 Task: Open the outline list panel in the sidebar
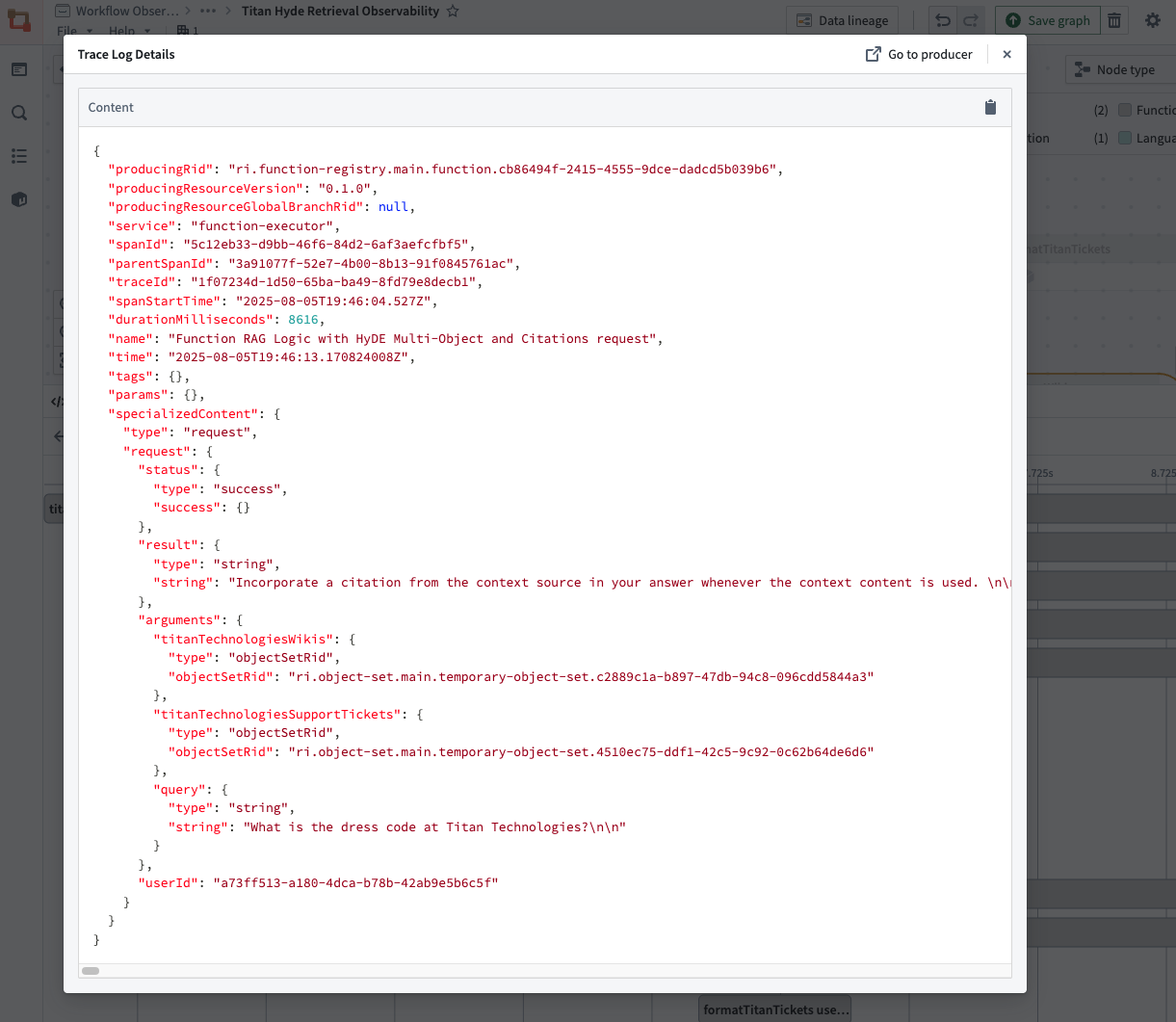[18, 155]
